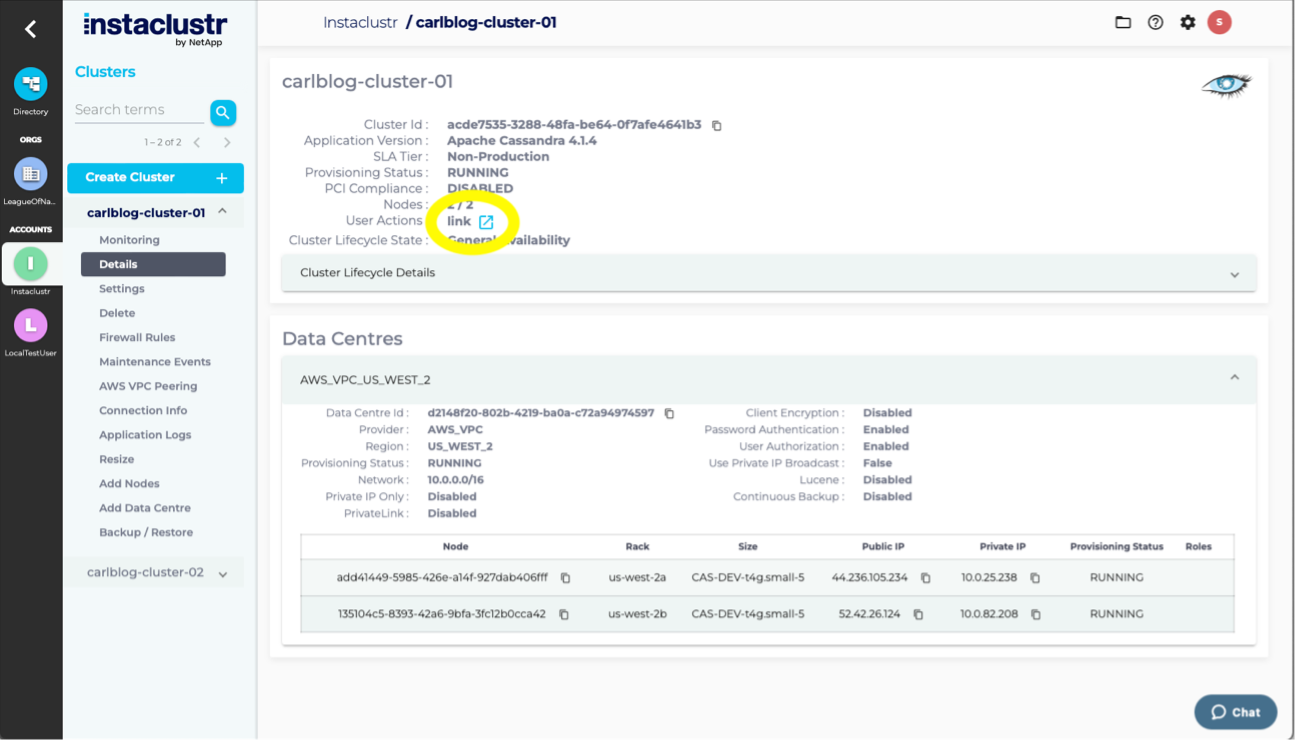Viewport: 1298px width, 742px height.
Task: Click the Apache Cassandra eye logo
Action: (1226, 85)
